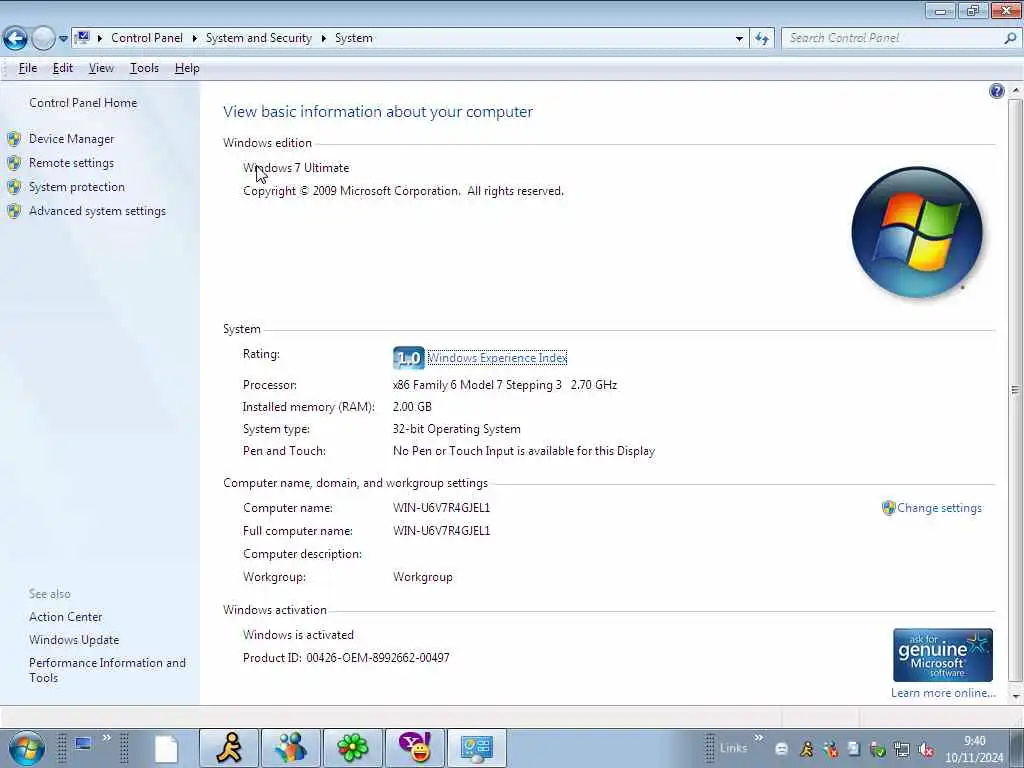Click System and Security breadcrumb
This screenshot has width=1024, height=768.
pyautogui.click(x=259, y=39)
